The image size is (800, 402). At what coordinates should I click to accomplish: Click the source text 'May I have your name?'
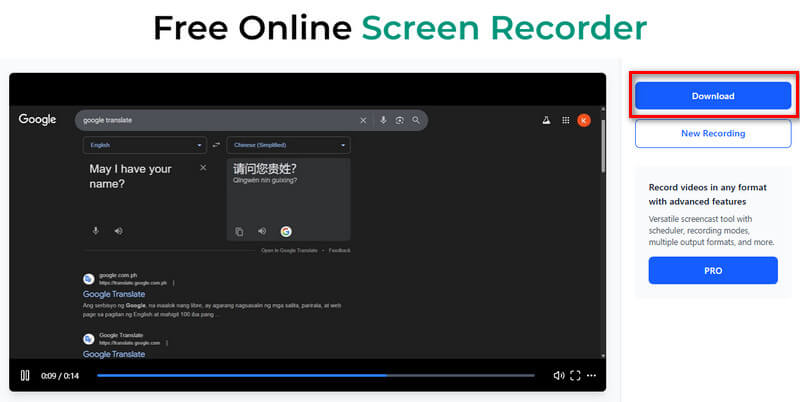(x=130, y=176)
